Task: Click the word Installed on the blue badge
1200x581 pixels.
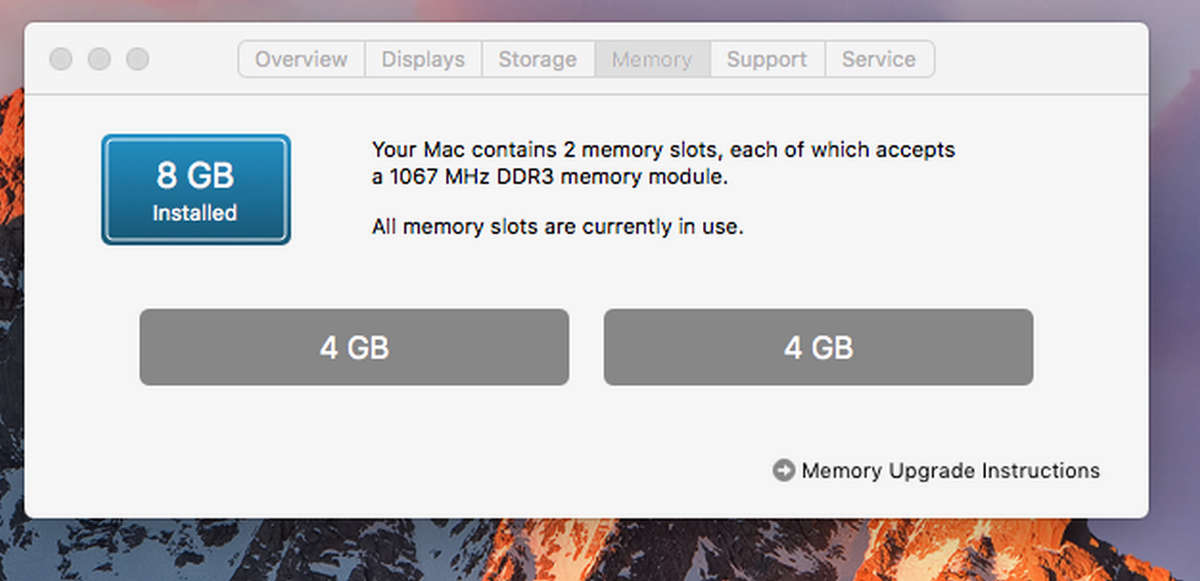Action: (x=196, y=212)
